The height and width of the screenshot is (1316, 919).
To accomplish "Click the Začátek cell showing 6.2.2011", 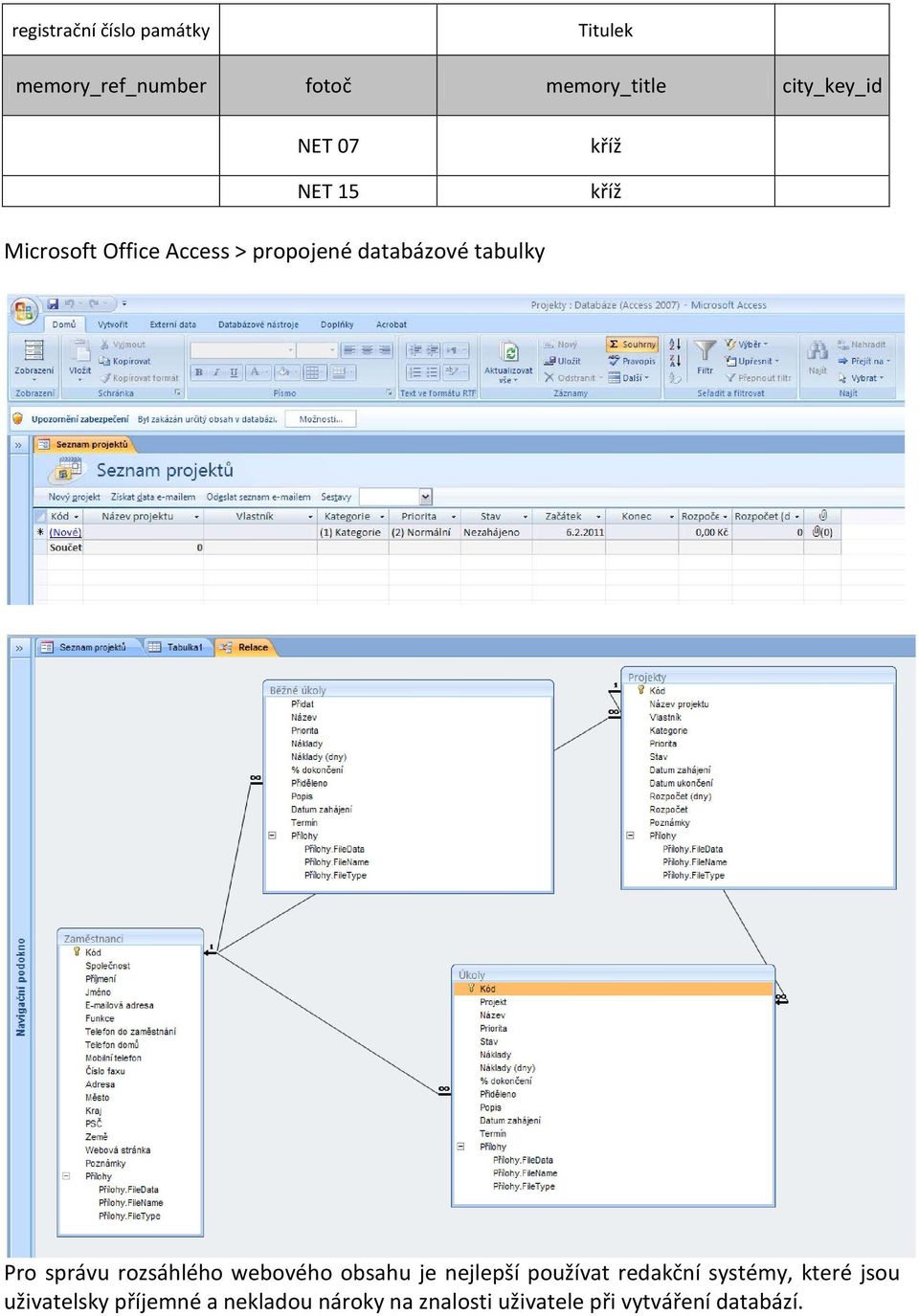I will click(x=569, y=532).
